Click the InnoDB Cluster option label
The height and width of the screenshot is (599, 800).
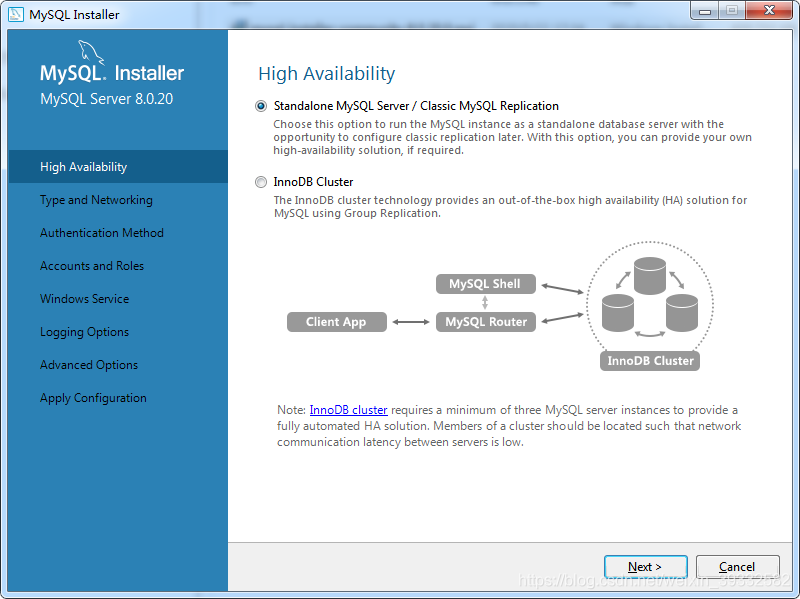[x=313, y=182]
